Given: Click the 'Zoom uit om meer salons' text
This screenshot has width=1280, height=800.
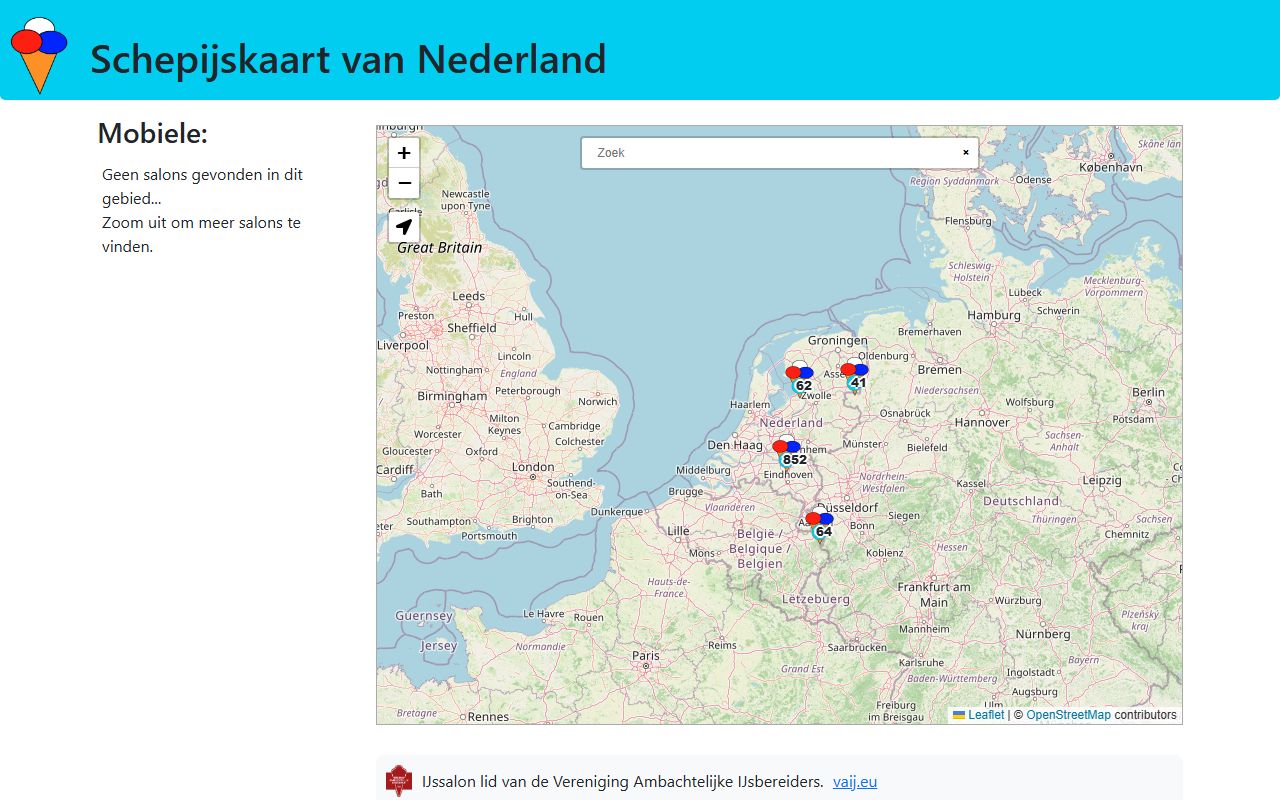Looking at the screenshot, I should (201, 234).
